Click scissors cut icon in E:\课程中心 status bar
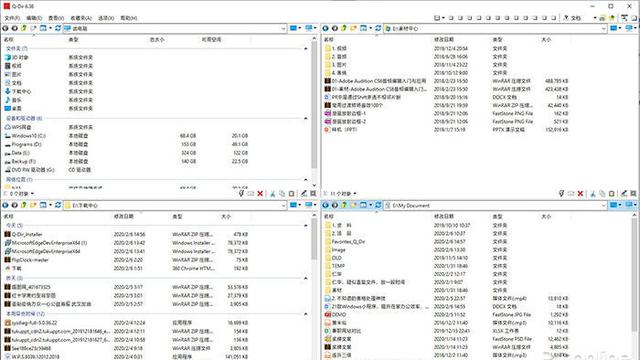The height and width of the screenshot is (360, 640). pyautogui.click(x=593, y=193)
